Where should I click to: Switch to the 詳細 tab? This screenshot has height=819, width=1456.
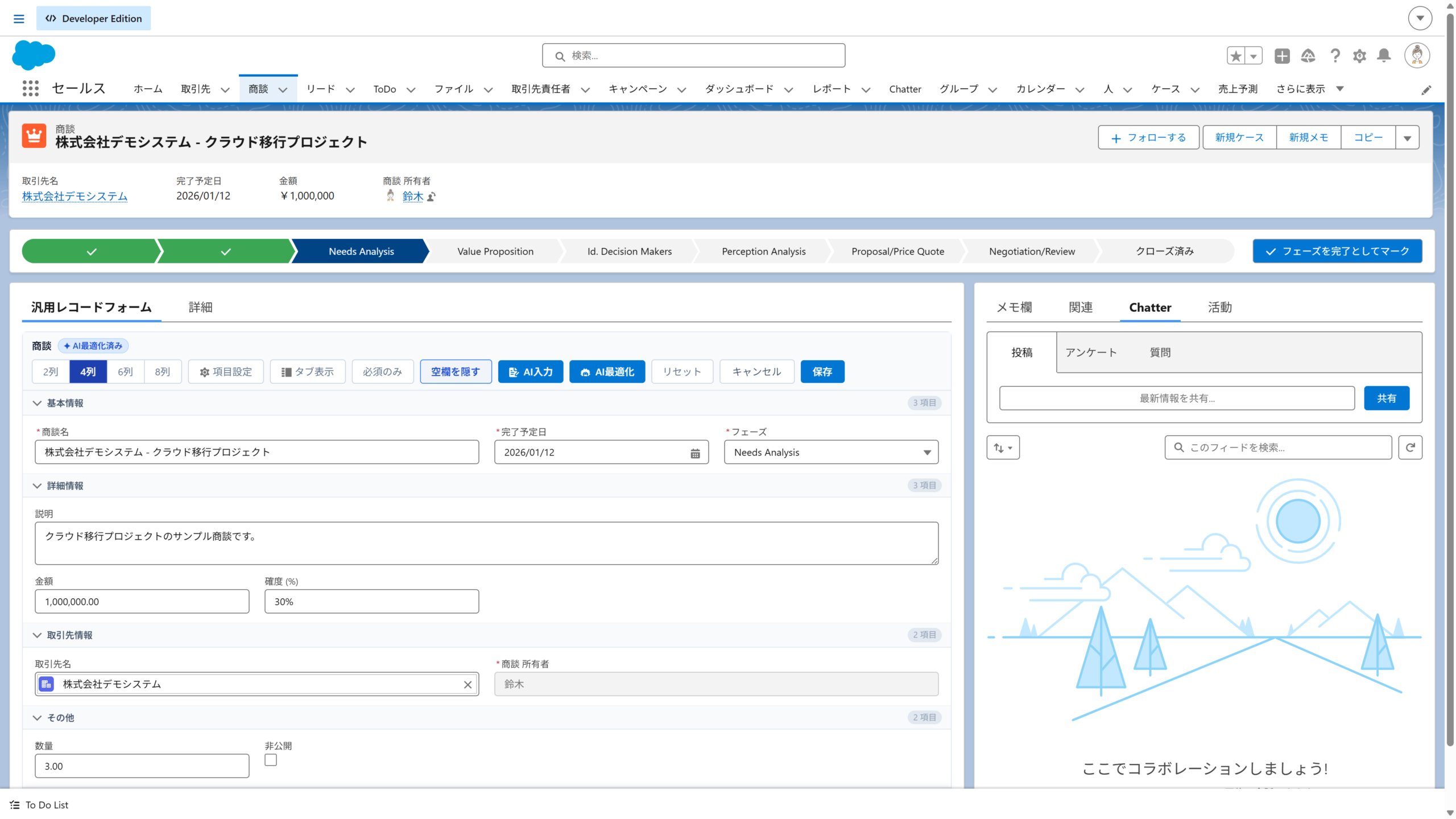pyautogui.click(x=200, y=308)
